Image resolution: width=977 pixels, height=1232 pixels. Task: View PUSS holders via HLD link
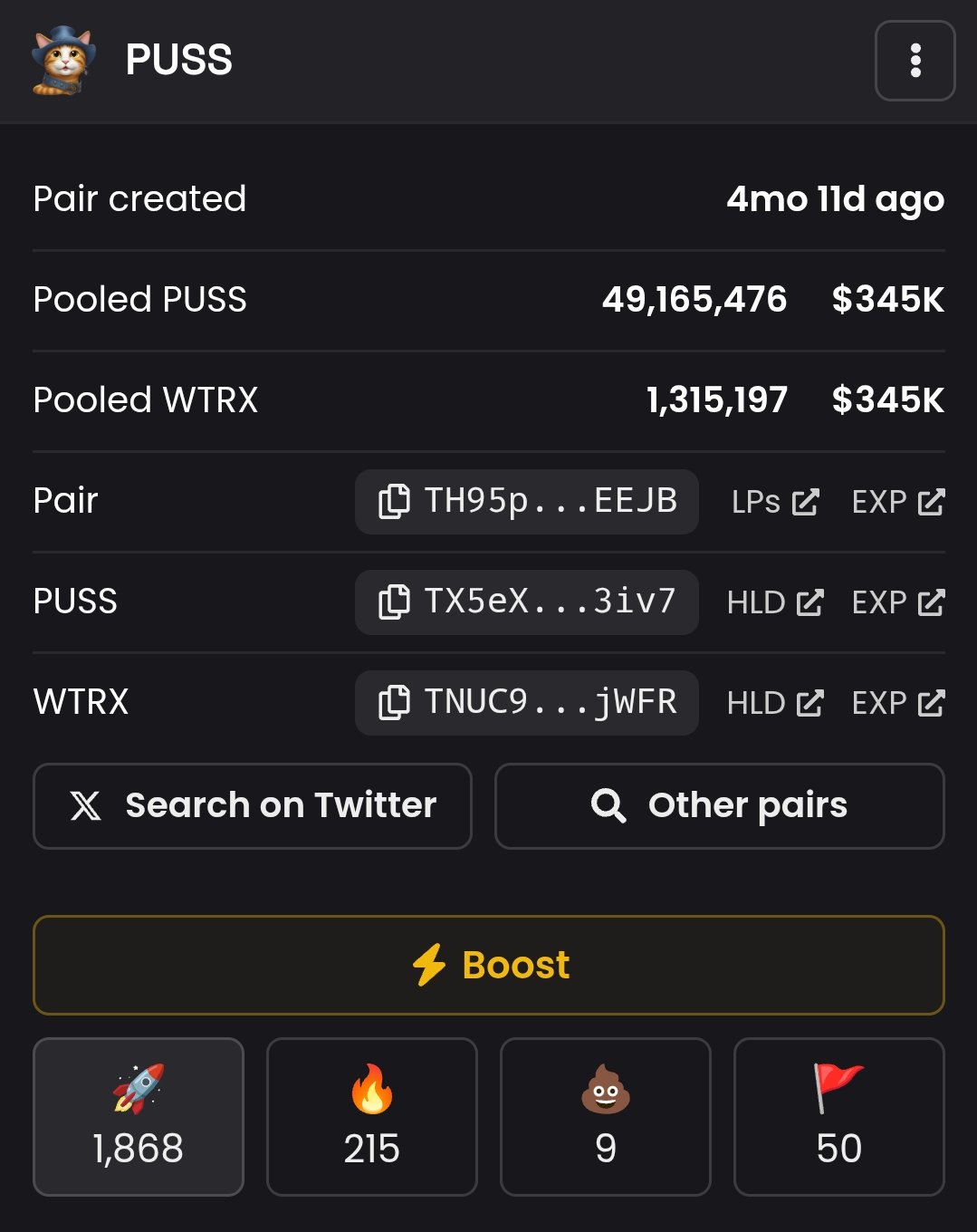coord(775,602)
